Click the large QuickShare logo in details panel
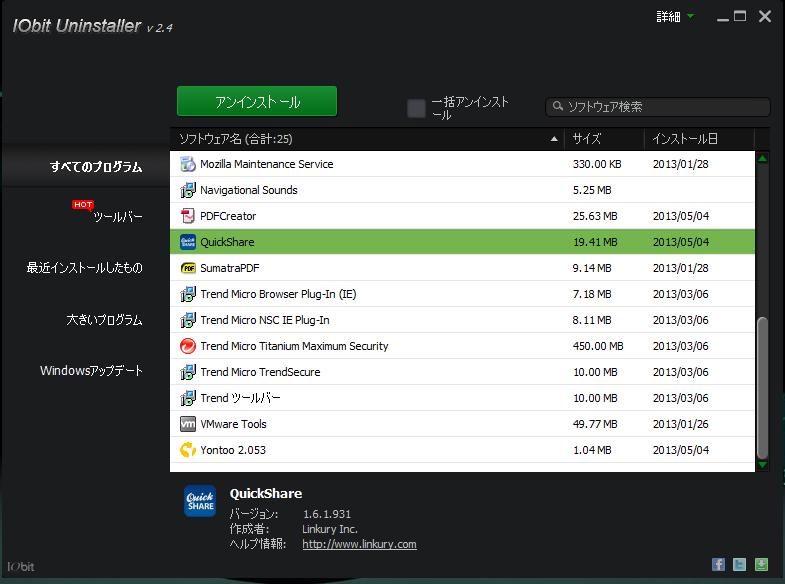This screenshot has height=584, width=785. [x=200, y=501]
